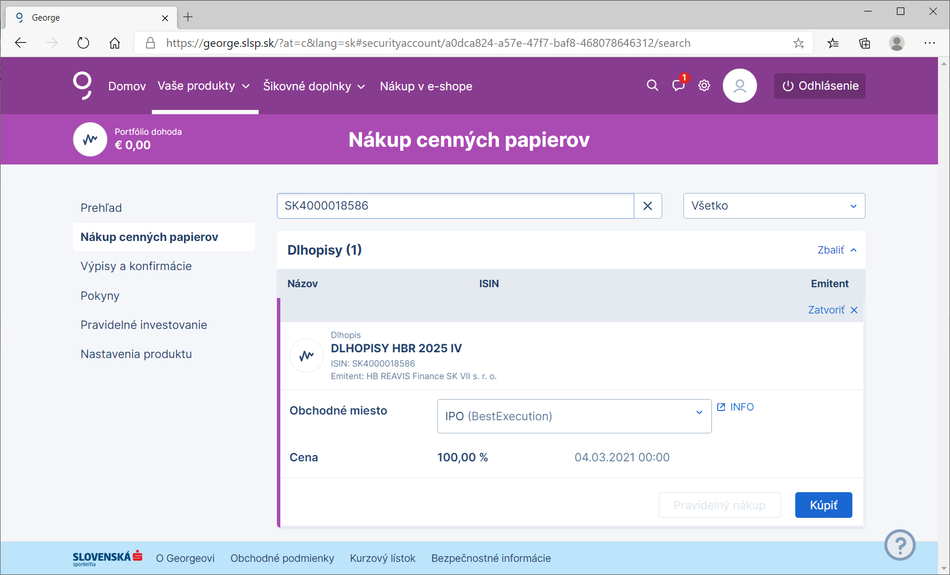Screen dimensions: 950x575
Task: Click the Pravidelný nákup button
Action: click(x=719, y=505)
